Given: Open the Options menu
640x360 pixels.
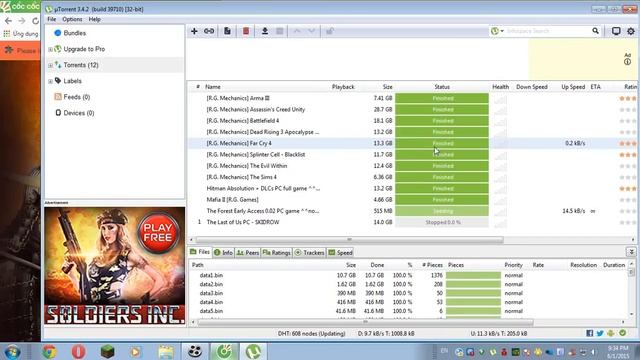Looking at the screenshot, I should [72, 19].
